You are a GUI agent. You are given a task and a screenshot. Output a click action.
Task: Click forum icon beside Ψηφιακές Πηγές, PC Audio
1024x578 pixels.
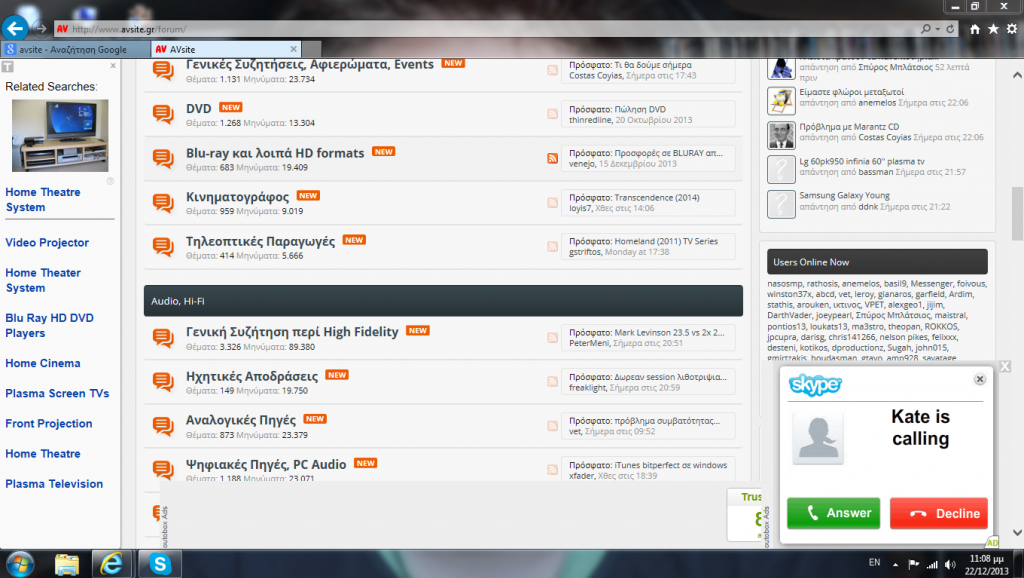163,470
